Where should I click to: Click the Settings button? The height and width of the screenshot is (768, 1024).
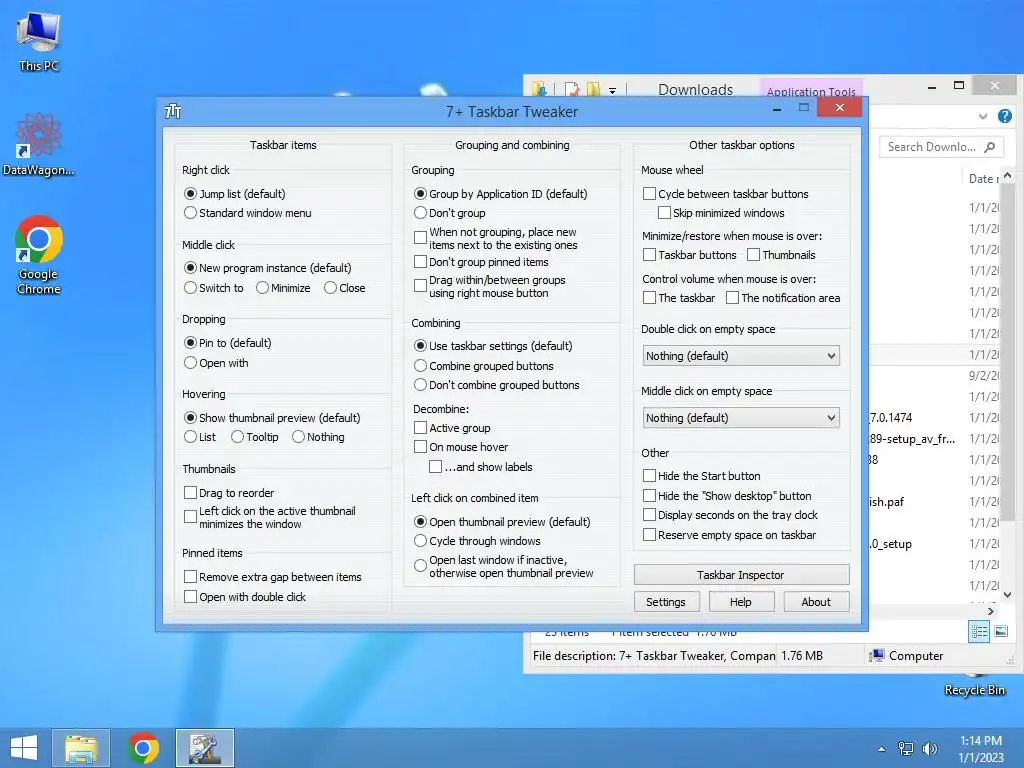666,601
